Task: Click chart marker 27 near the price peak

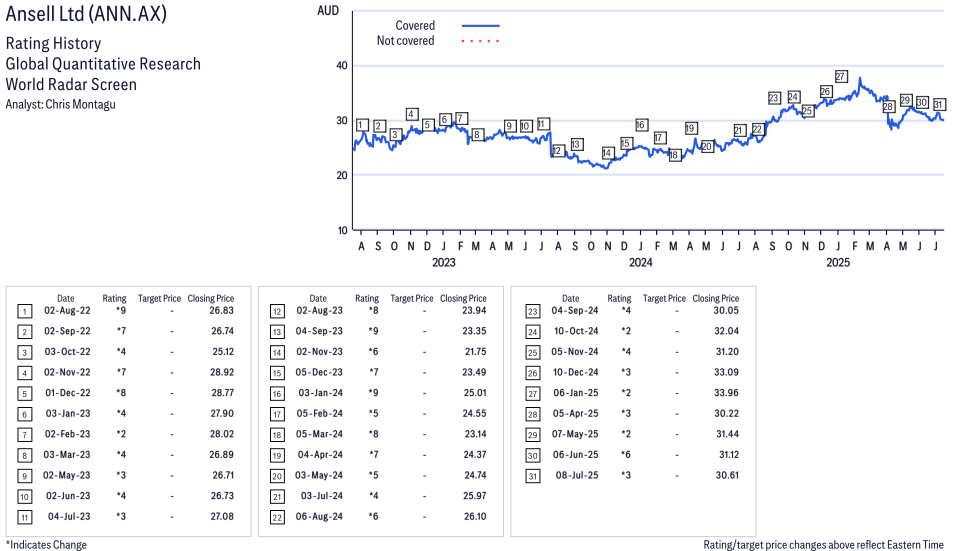Action: point(840,77)
